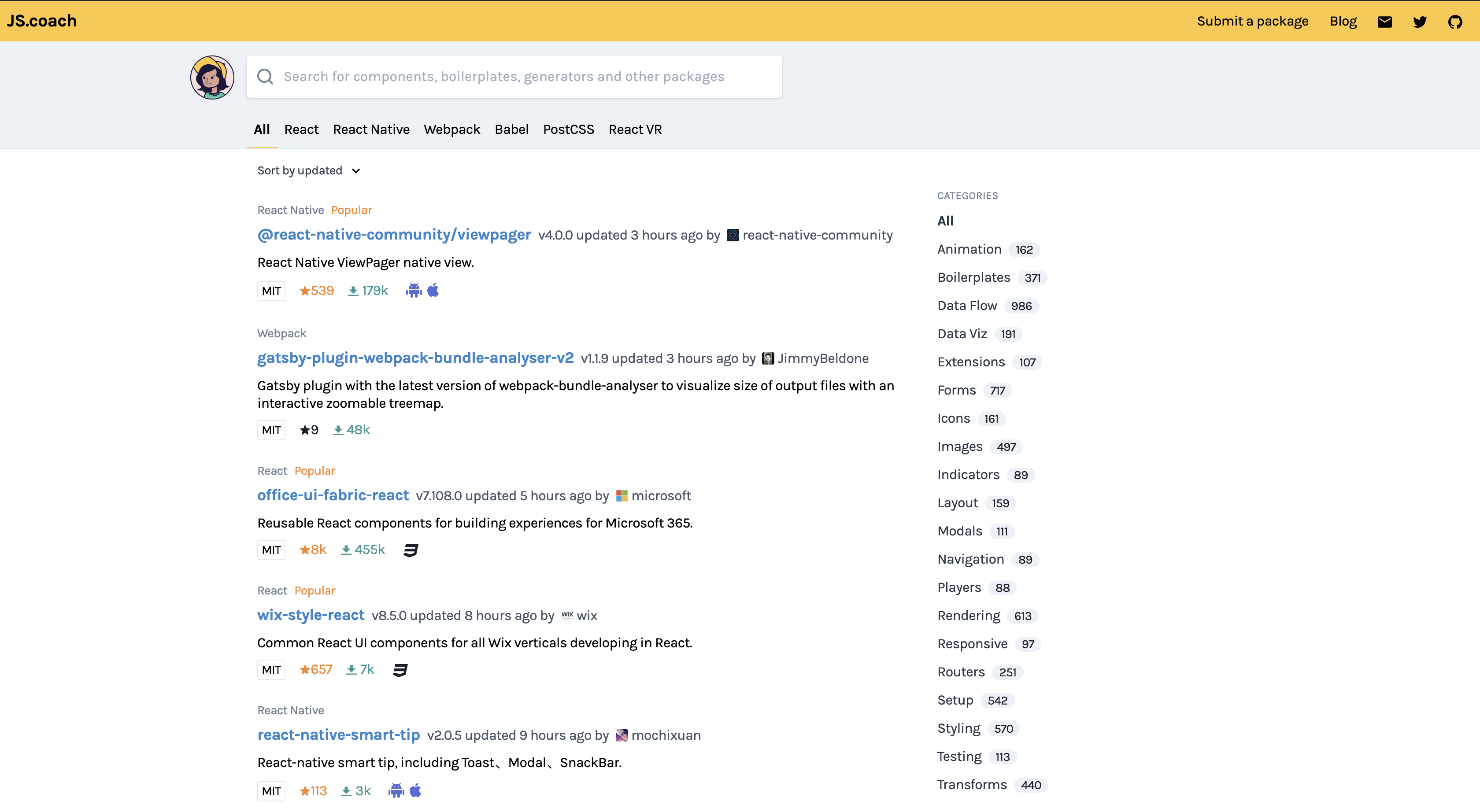Click Submit a package link
The image size is (1480, 812).
[1252, 21]
